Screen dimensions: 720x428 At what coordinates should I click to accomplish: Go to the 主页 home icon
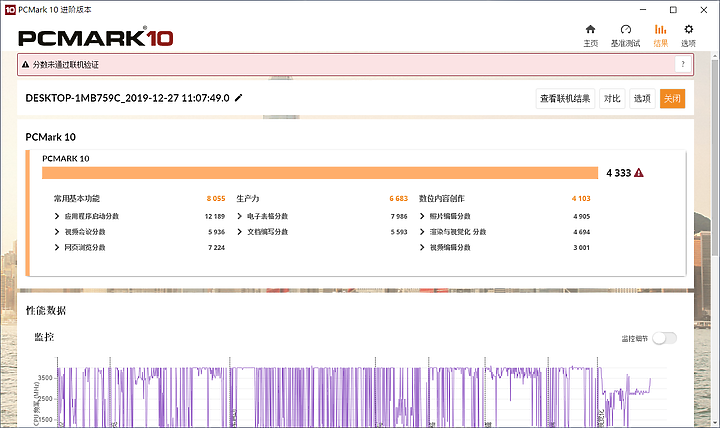(591, 29)
